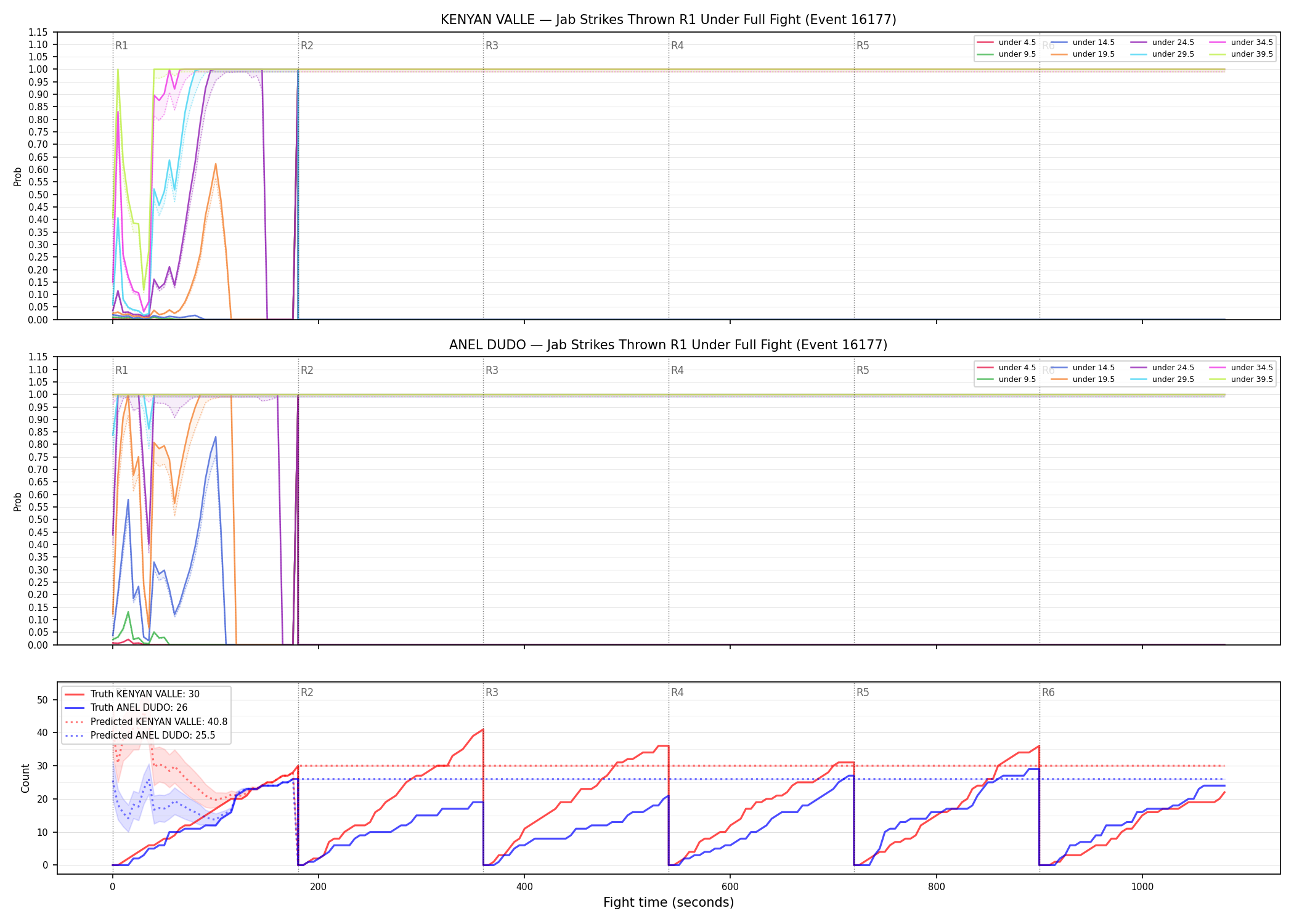Click the ANEL DUDO chart title
This screenshot has width=1294, height=924.
(668, 345)
